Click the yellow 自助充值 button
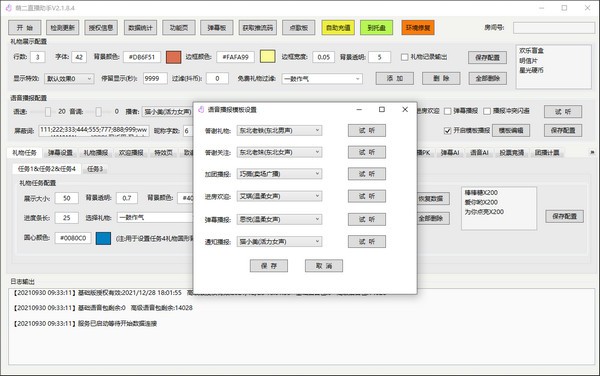 pyautogui.click(x=338, y=28)
